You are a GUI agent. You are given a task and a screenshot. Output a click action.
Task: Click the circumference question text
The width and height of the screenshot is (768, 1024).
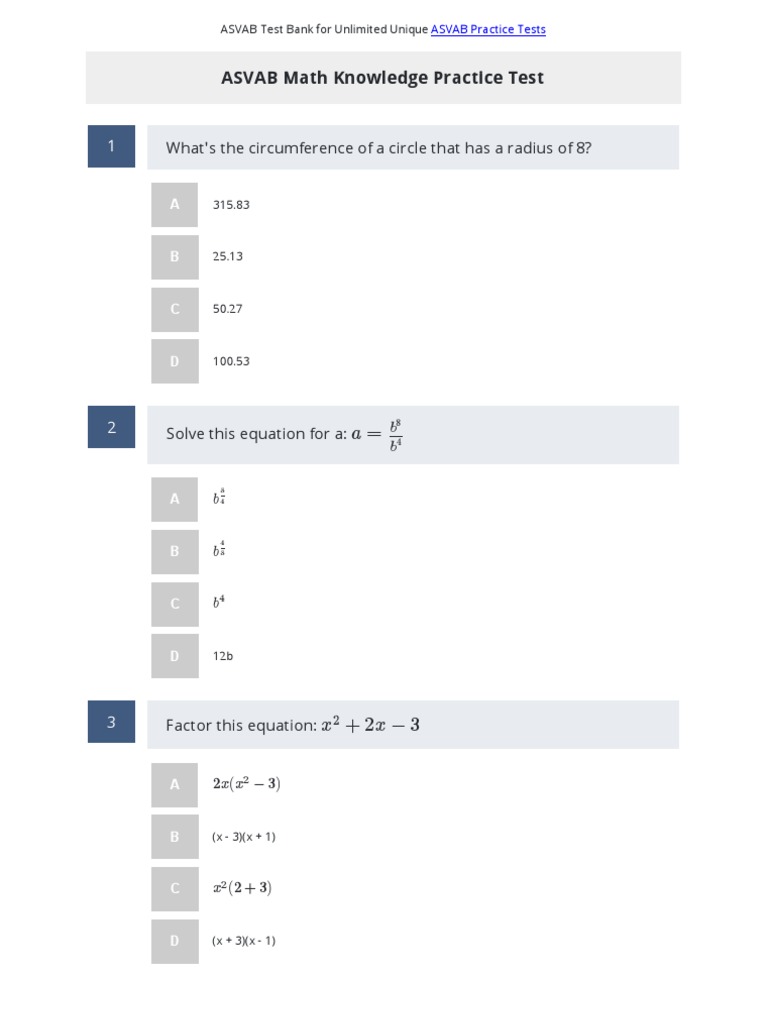378,148
